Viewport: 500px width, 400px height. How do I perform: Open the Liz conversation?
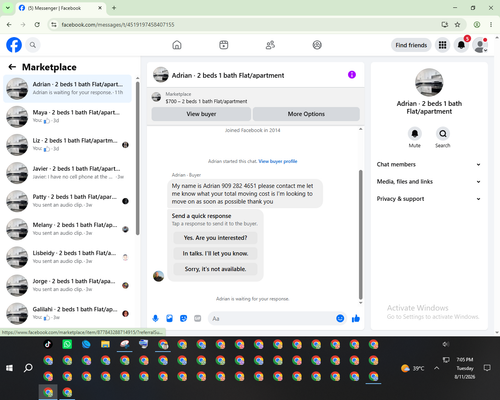[x=67, y=145]
